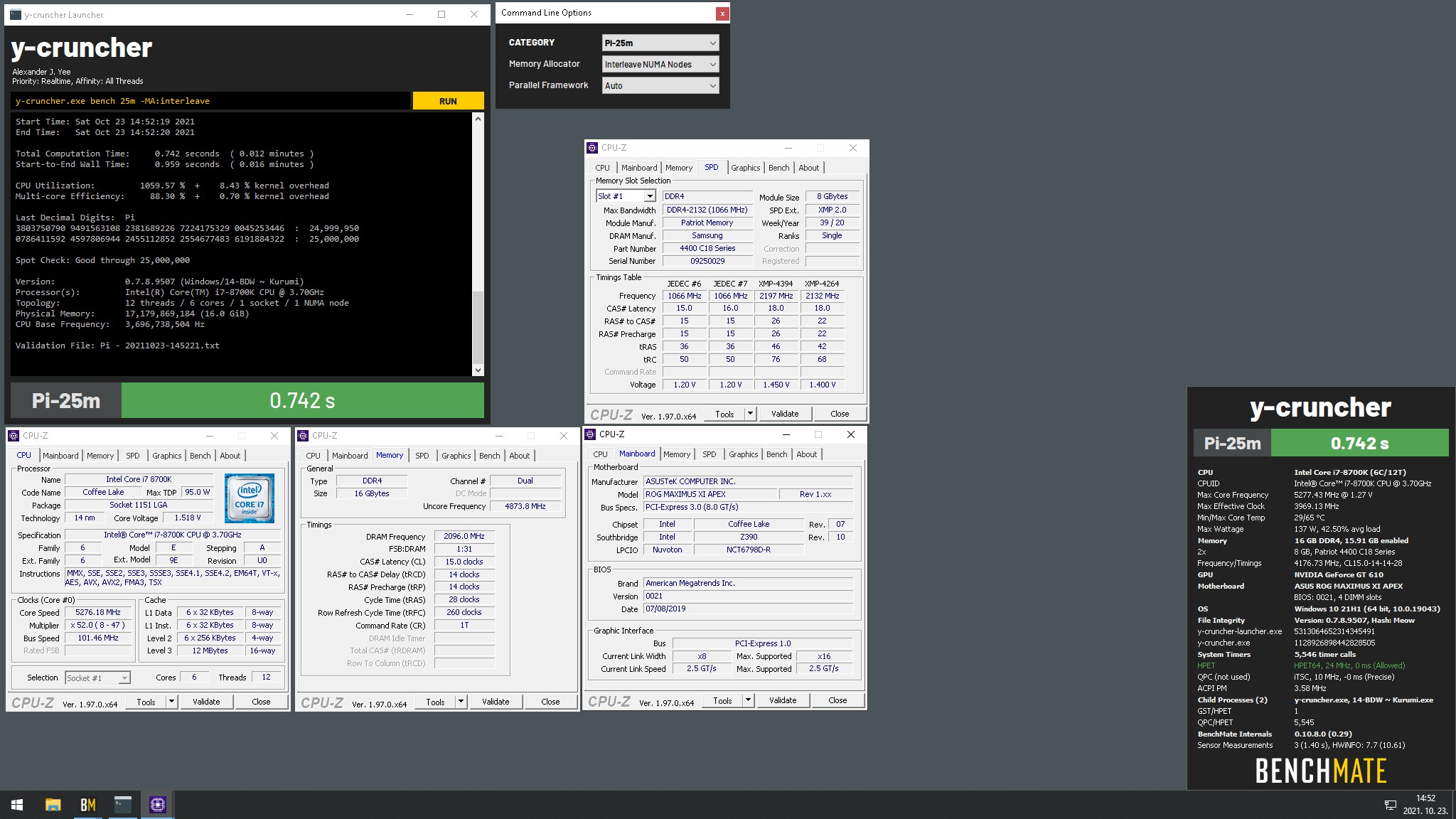The image size is (1456, 819).
Task: Expand Tools arrow in Mainboard tab window
Action: point(748,700)
